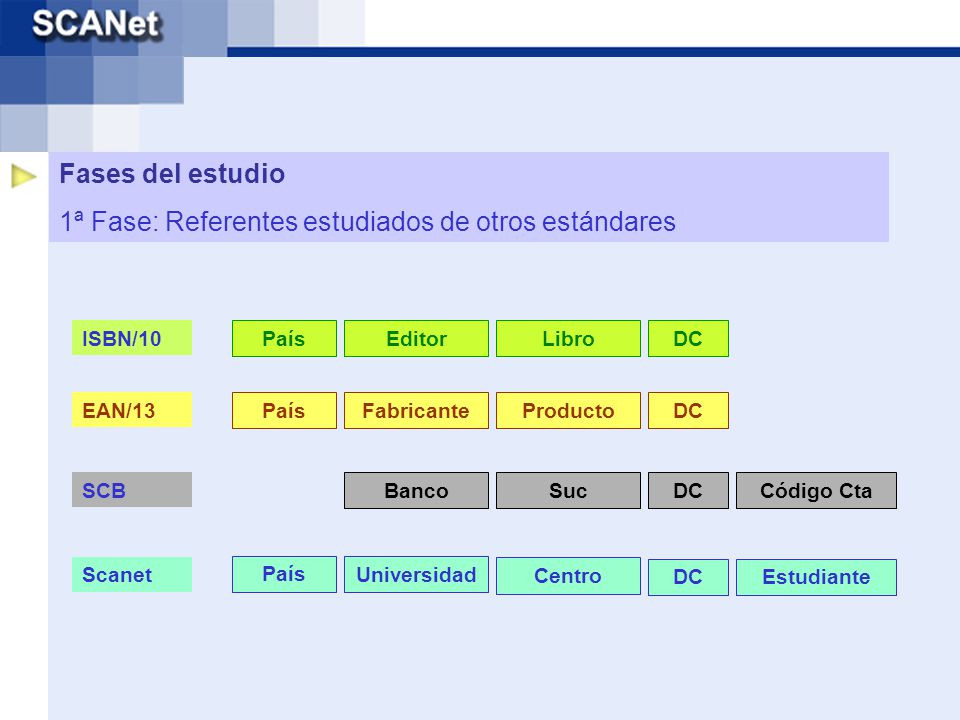The width and height of the screenshot is (960, 720).
Task: Select the Producto box
Action: click(x=568, y=410)
